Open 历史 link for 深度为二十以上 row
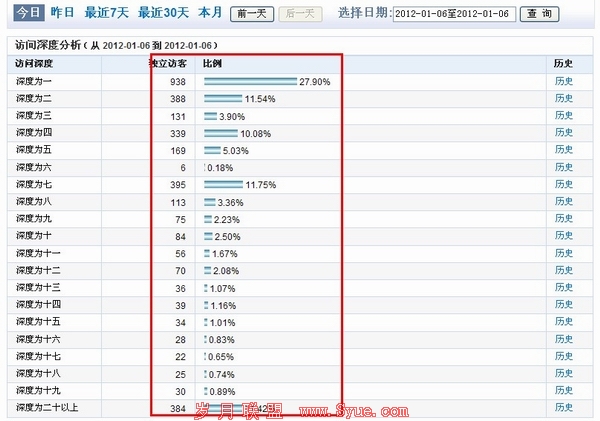 click(x=563, y=407)
